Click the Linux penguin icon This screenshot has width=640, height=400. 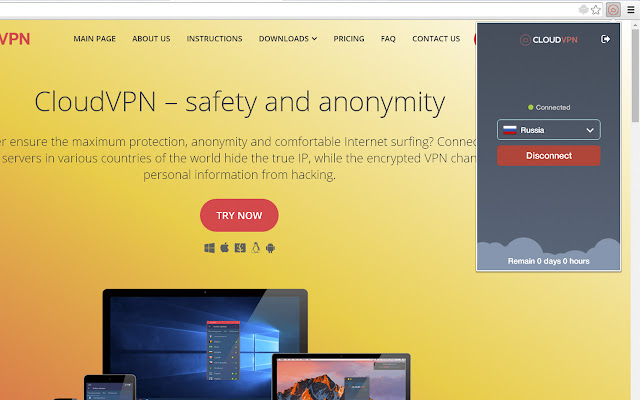click(256, 247)
